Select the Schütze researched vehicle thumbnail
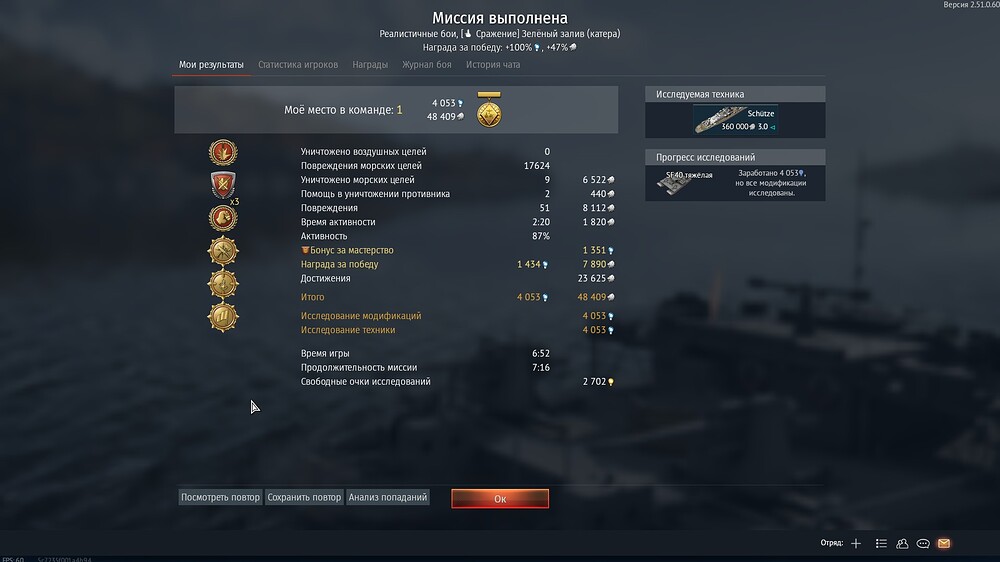The width and height of the screenshot is (1000, 562). point(735,120)
